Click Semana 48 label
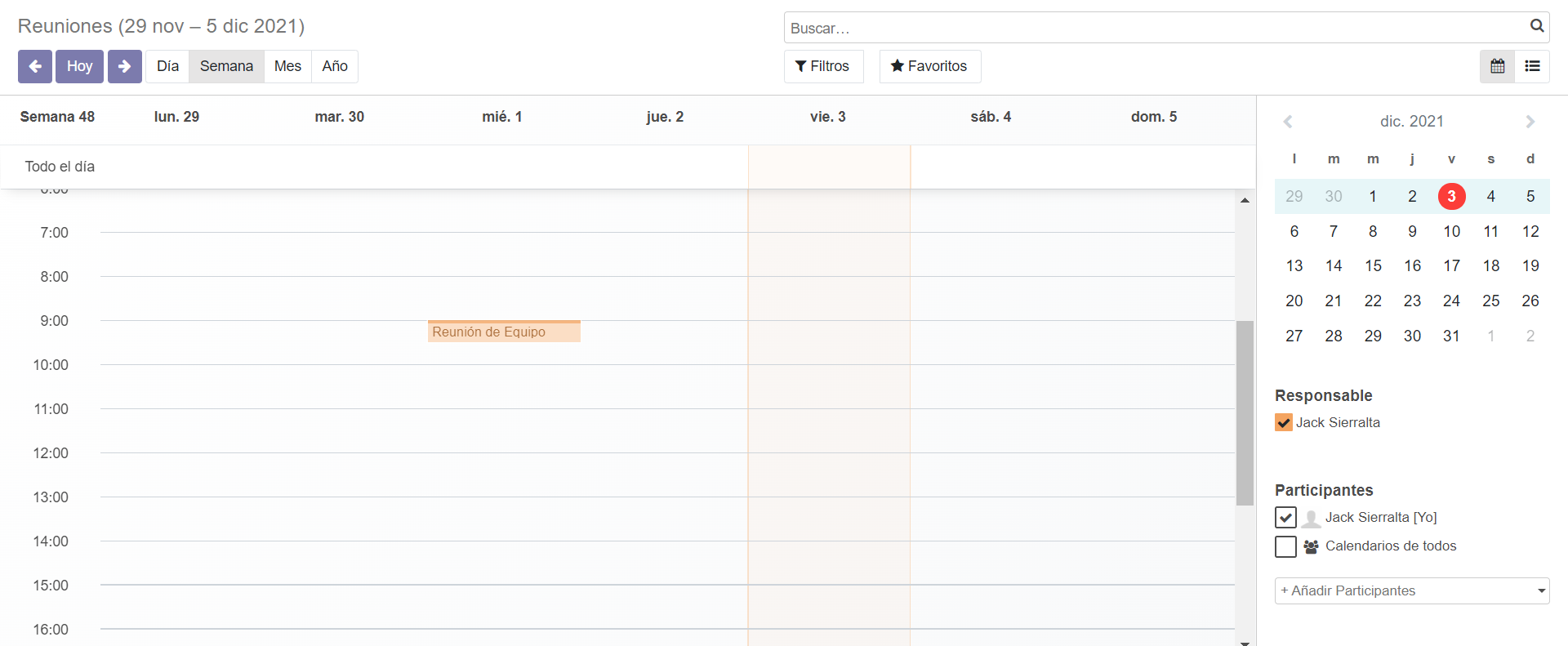 pos(57,117)
